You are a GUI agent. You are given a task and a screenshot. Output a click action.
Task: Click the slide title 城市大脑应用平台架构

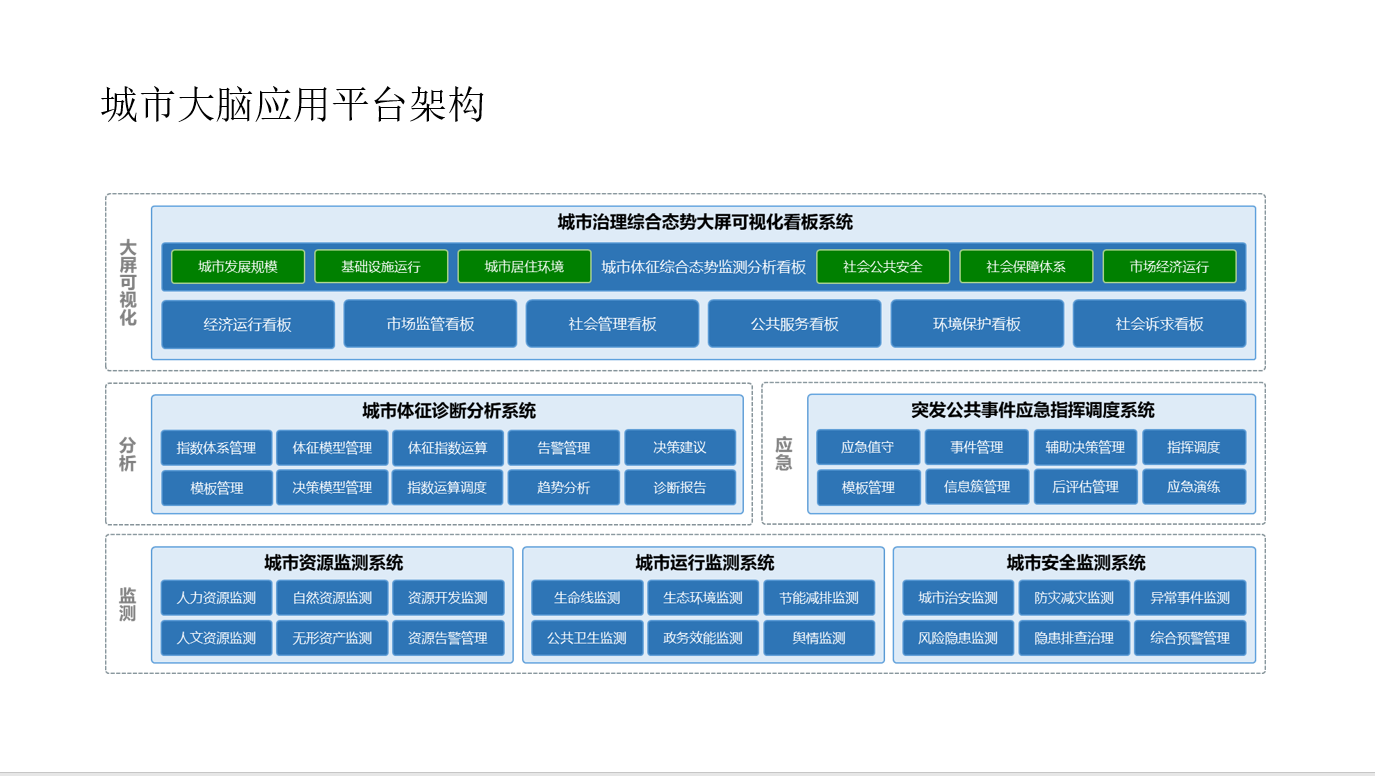(x=292, y=105)
